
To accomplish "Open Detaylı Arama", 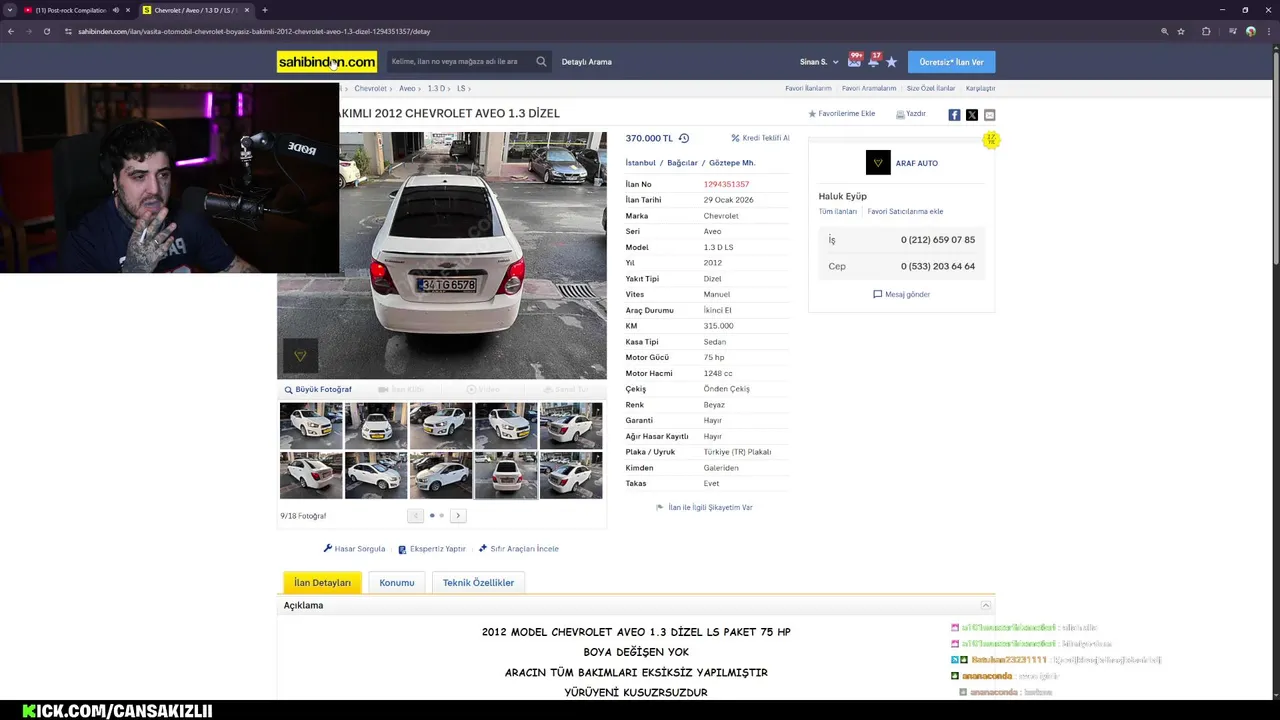I will pos(587,62).
